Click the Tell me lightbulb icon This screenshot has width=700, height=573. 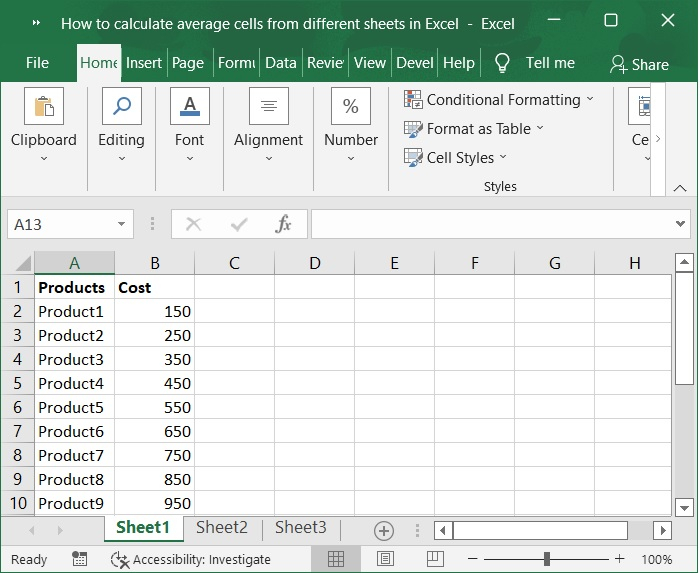pyautogui.click(x=503, y=63)
